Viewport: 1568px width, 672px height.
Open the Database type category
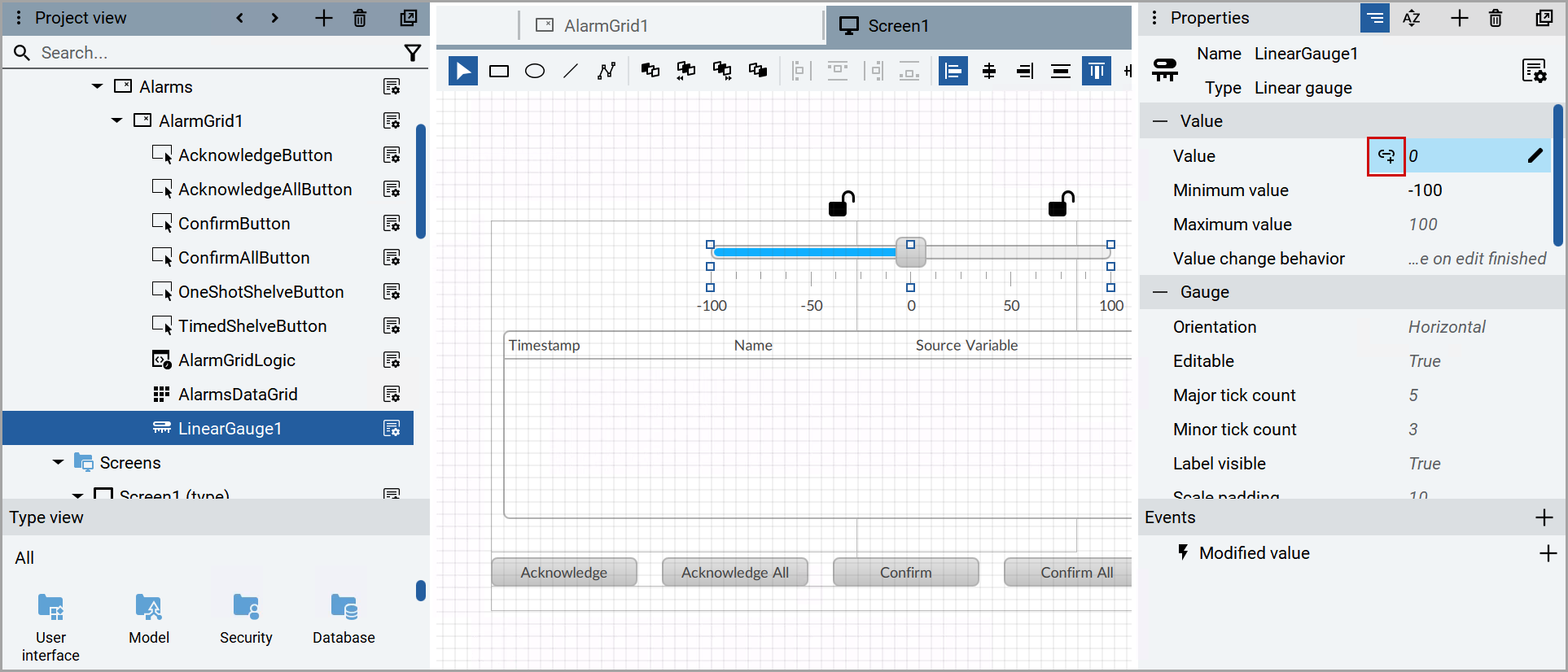pyautogui.click(x=344, y=619)
